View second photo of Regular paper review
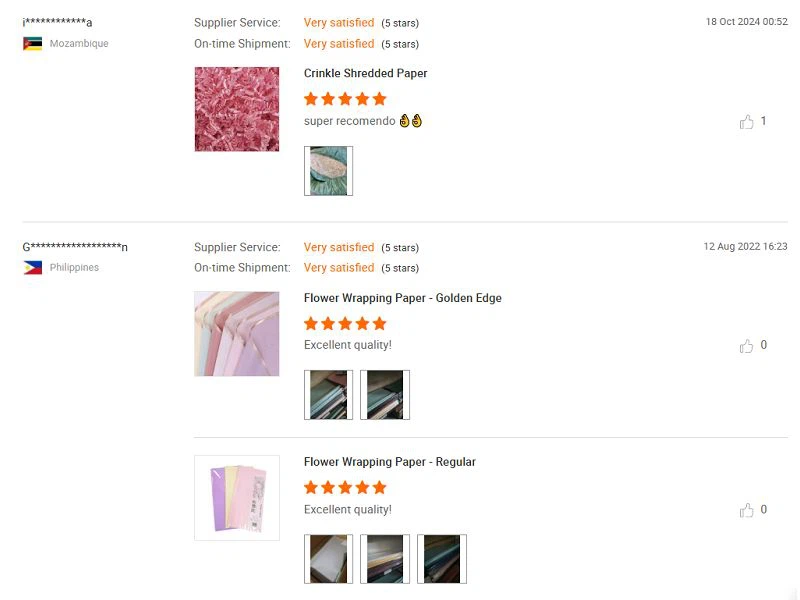 pos(385,559)
